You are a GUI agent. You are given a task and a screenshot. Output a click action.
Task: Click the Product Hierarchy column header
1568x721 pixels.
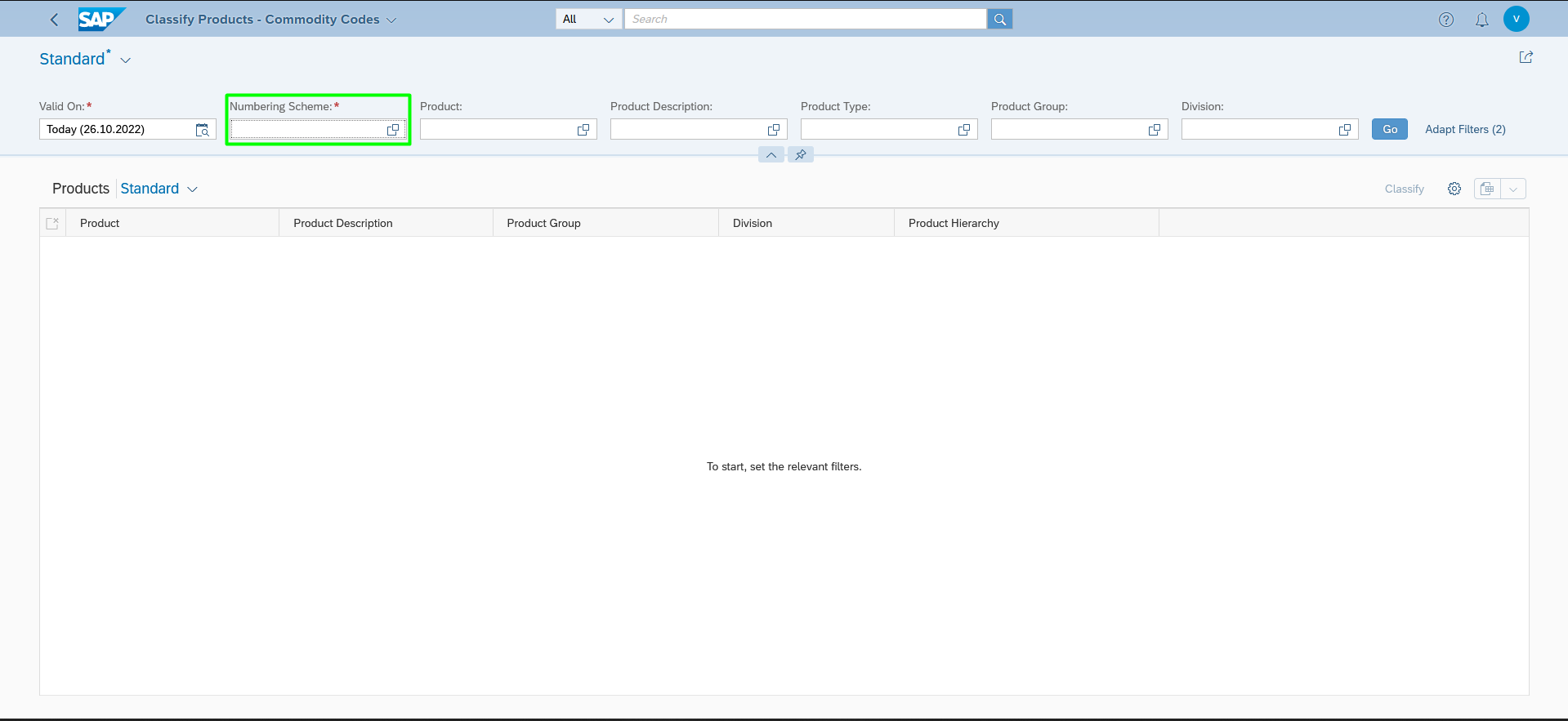point(1027,223)
